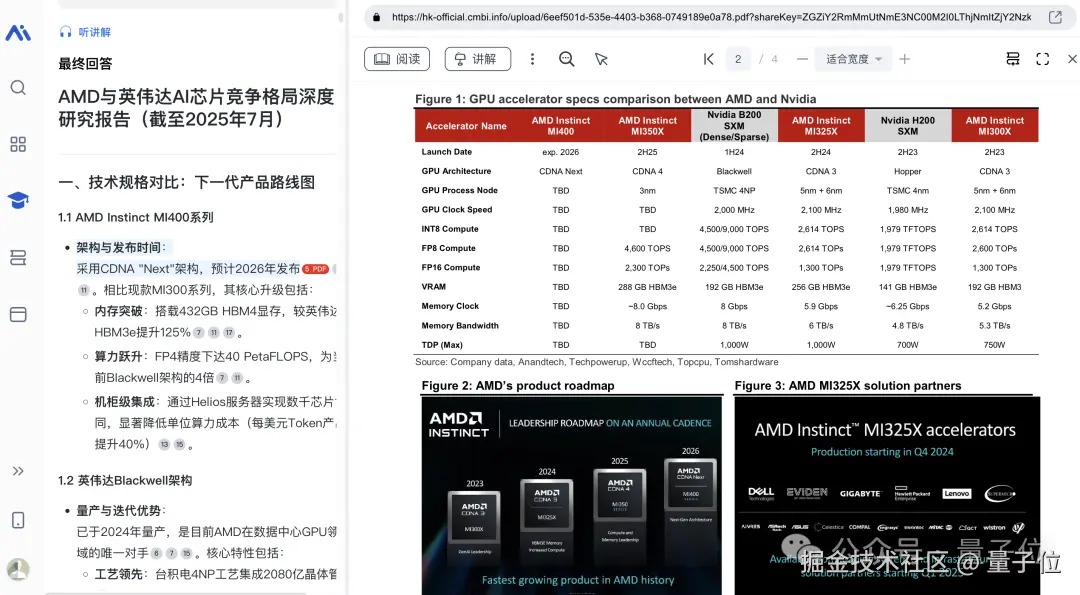Click the left panel vertical scrollbar
The image size is (1080, 595).
click(x=340, y=17)
